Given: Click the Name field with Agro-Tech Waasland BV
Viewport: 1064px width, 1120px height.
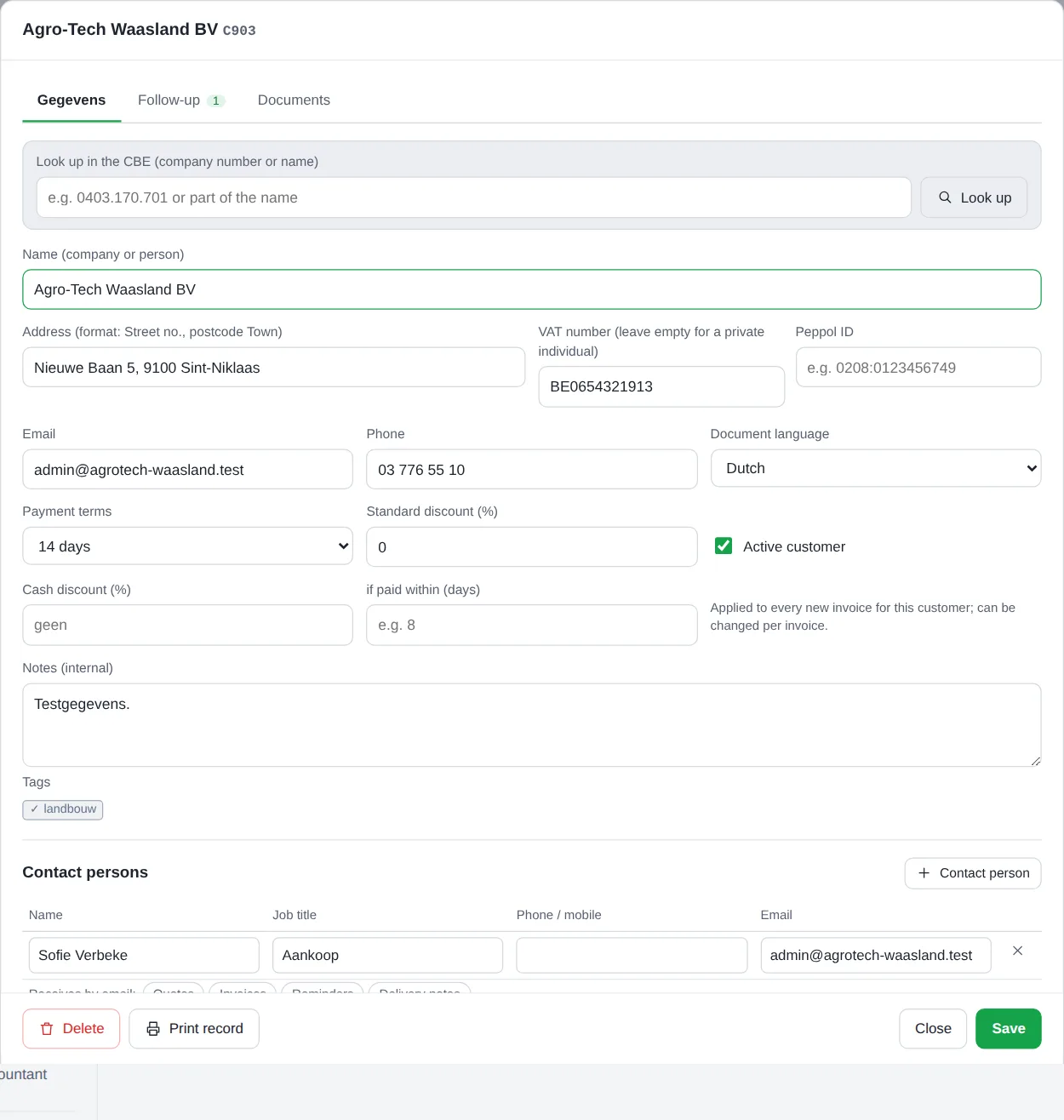Looking at the screenshot, I should coord(532,289).
